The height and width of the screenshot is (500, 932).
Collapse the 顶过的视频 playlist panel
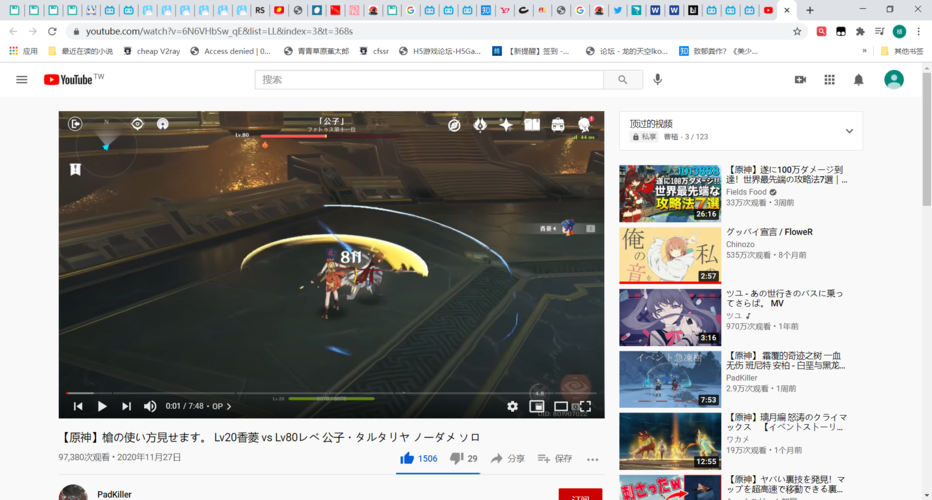[849, 131]
